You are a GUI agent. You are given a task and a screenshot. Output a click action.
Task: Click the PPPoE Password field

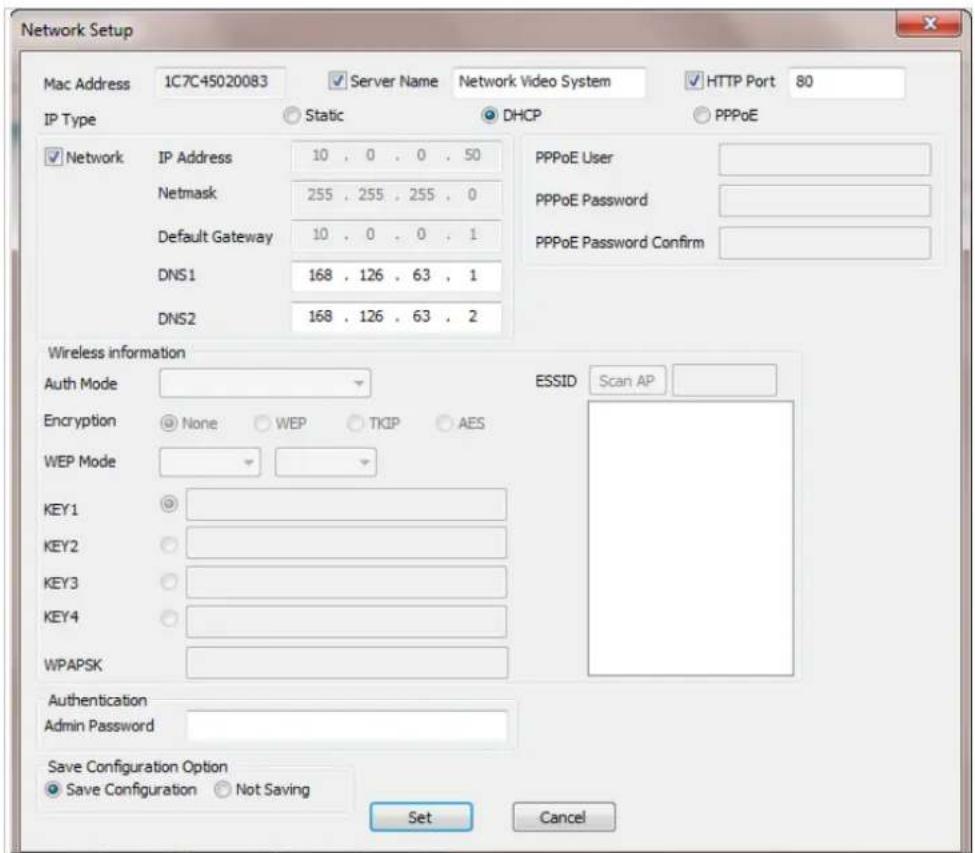(825, 200)
